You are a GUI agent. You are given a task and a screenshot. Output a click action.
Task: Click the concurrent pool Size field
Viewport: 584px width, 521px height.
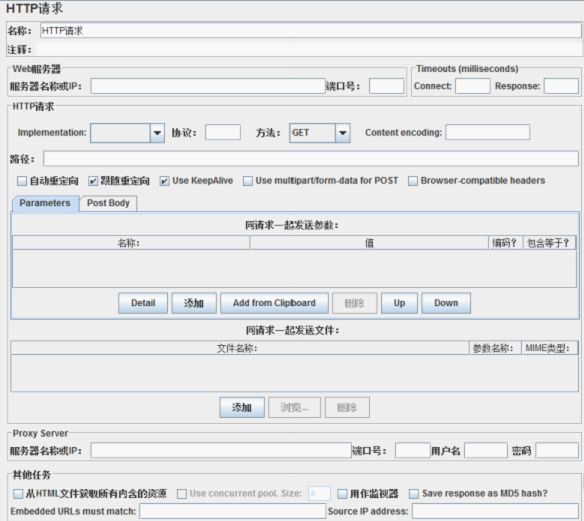tap(319, 494)
